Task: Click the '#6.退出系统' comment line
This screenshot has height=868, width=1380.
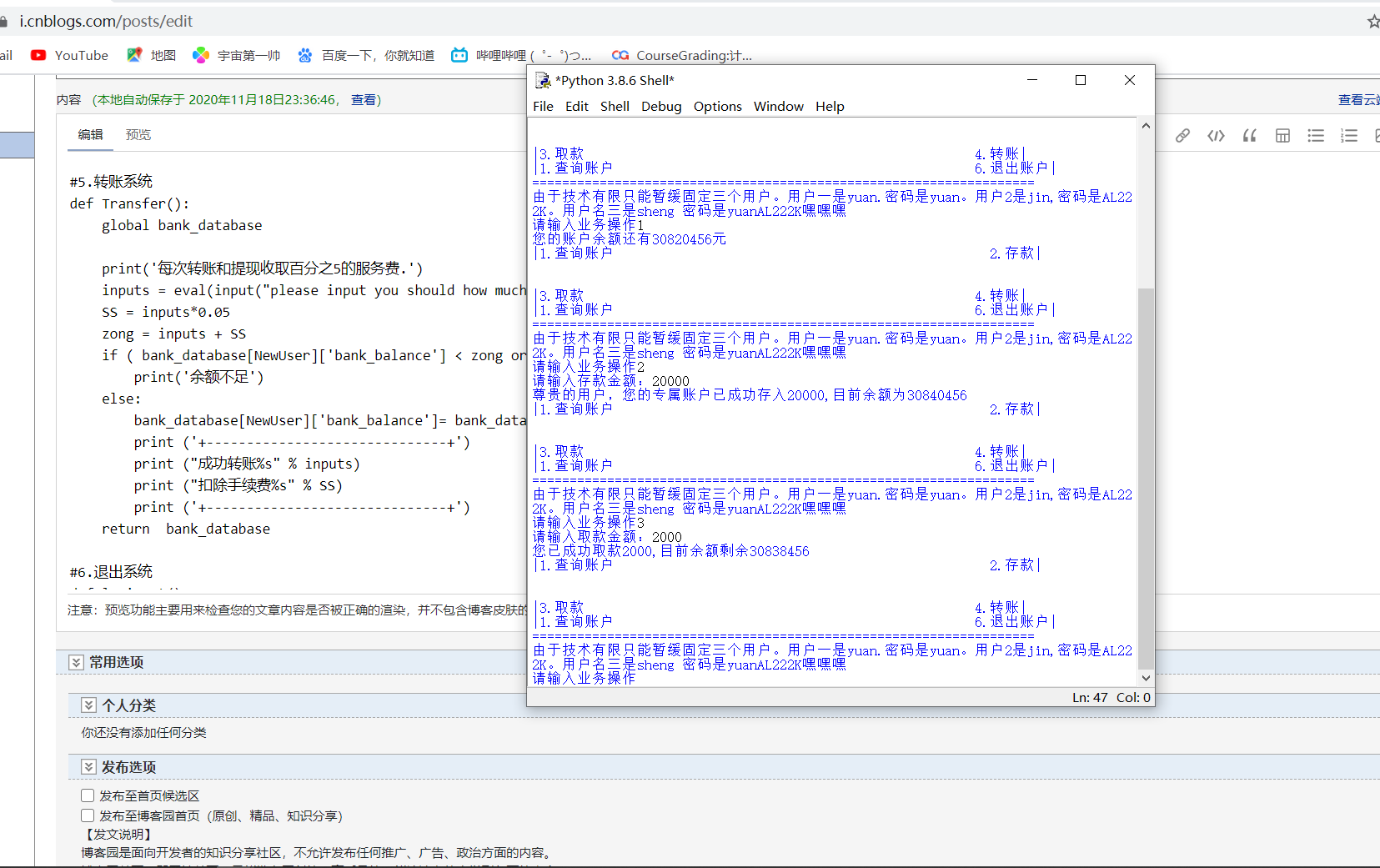Action: pos(111,572)
